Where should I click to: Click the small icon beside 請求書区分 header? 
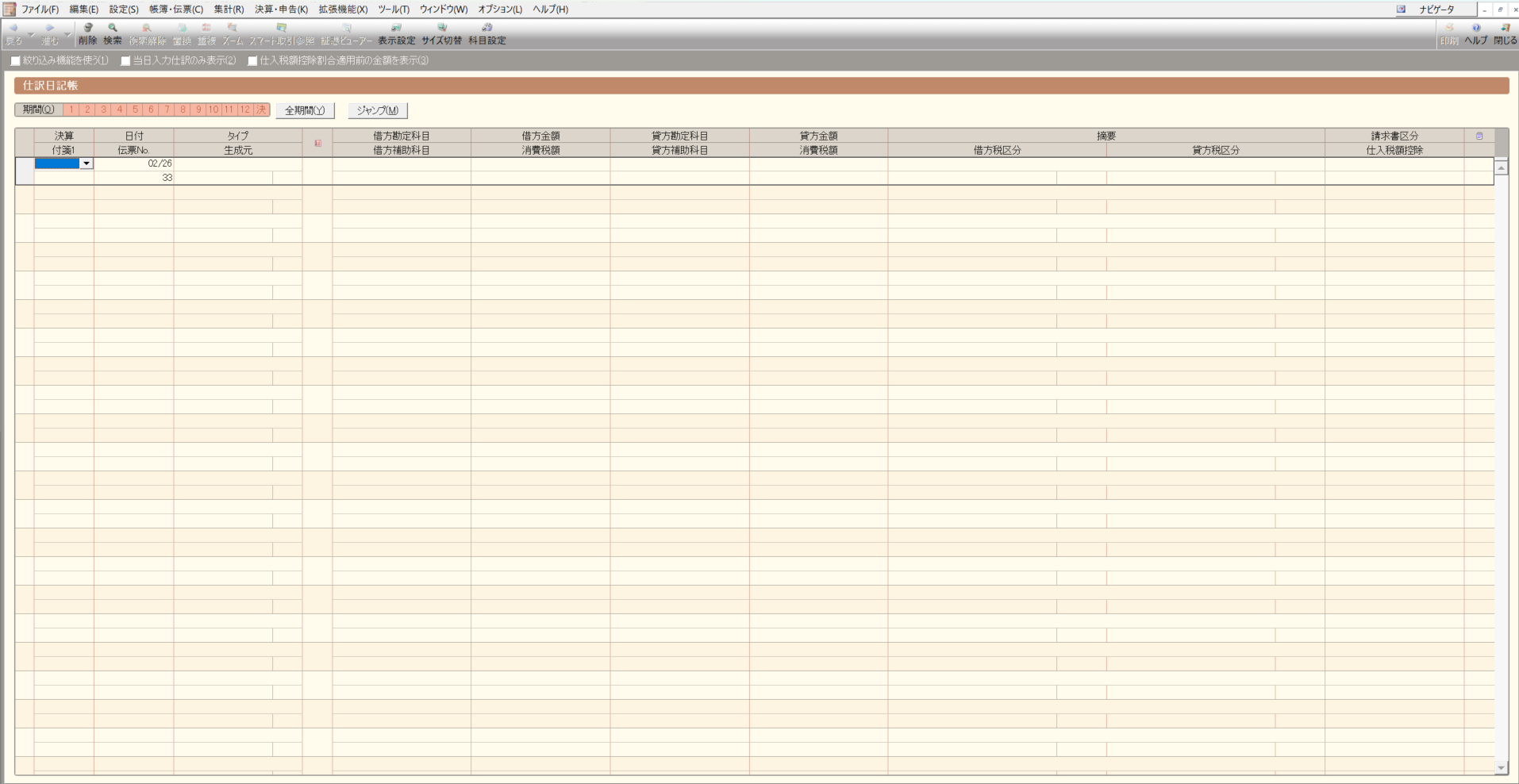1479,136
